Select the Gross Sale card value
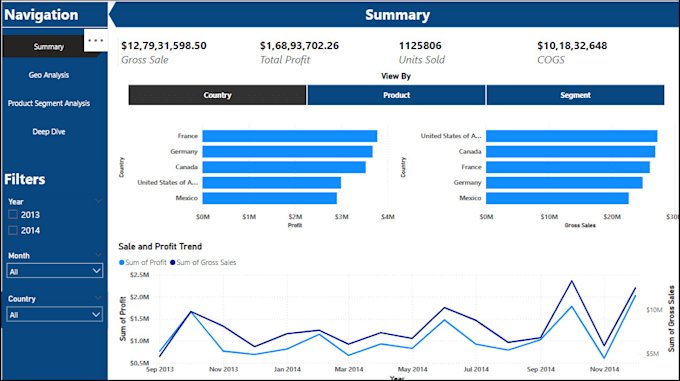680x381 pixels. point(164,46)
